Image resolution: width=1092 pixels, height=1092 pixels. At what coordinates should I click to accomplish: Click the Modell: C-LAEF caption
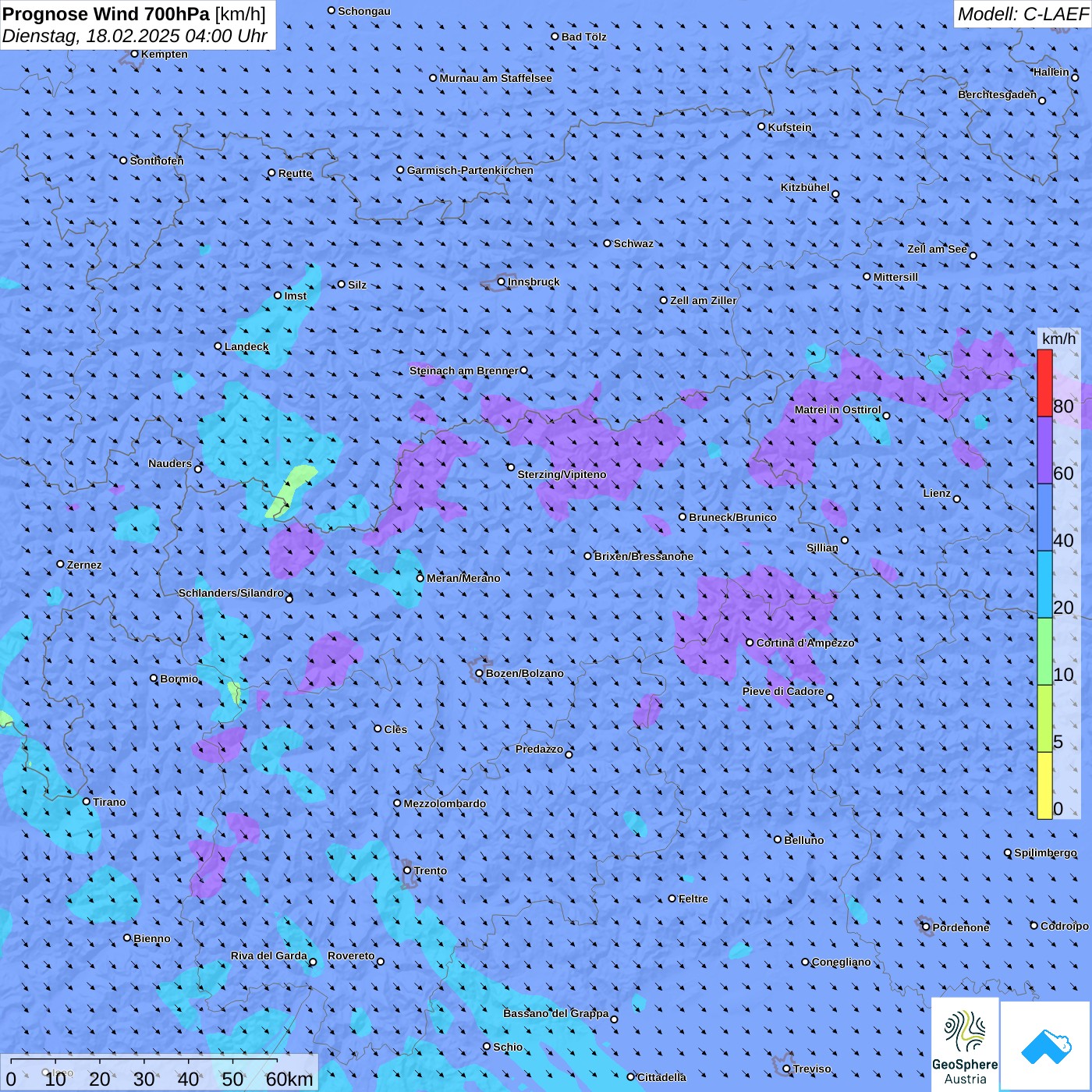coord(1023,14)
